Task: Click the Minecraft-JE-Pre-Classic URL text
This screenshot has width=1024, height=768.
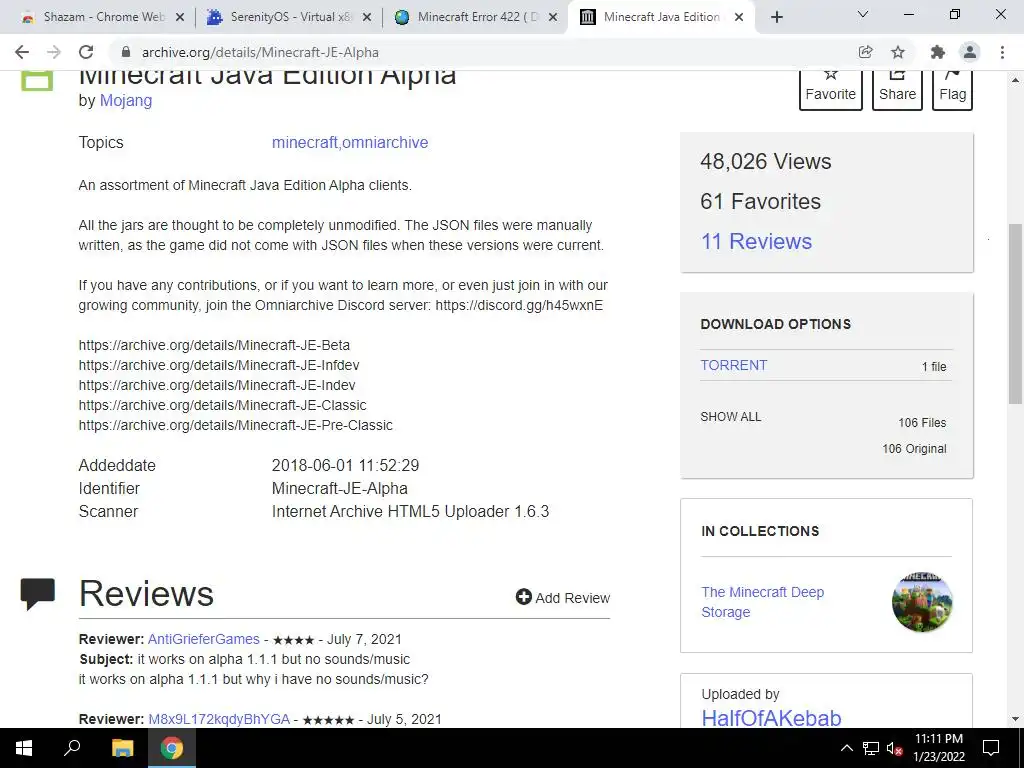Action: coord(236,425)
